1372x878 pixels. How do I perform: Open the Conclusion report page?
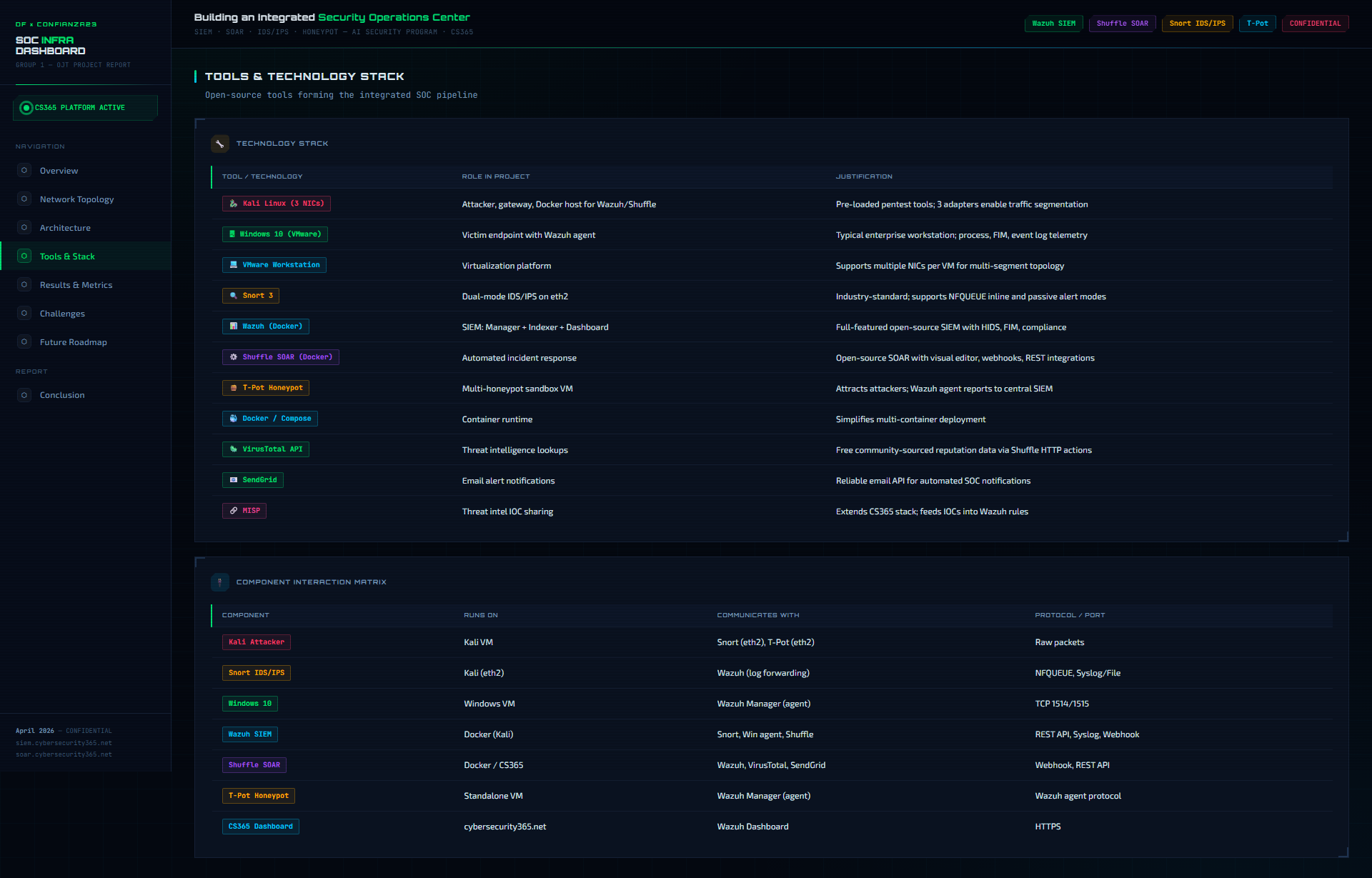86,395
